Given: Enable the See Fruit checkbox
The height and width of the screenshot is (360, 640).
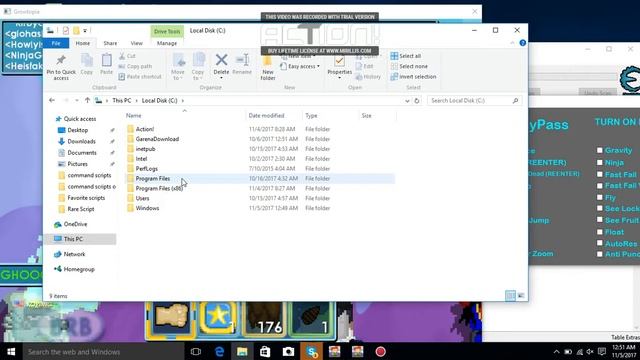Looking at the screenshot, I should coord(600,220).
